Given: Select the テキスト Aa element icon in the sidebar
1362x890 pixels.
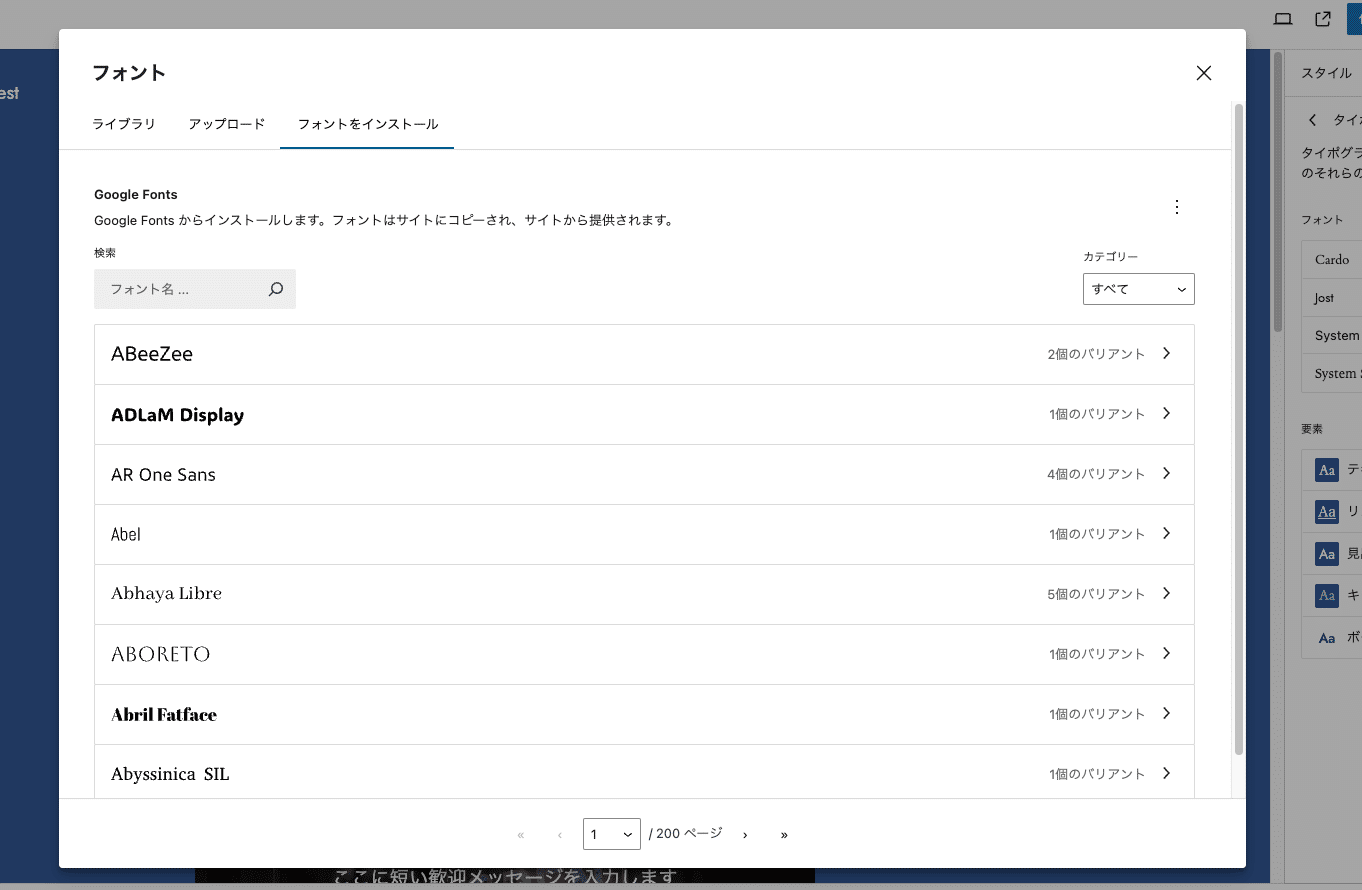Looking at the screenshot, I should click(1326, 469).
